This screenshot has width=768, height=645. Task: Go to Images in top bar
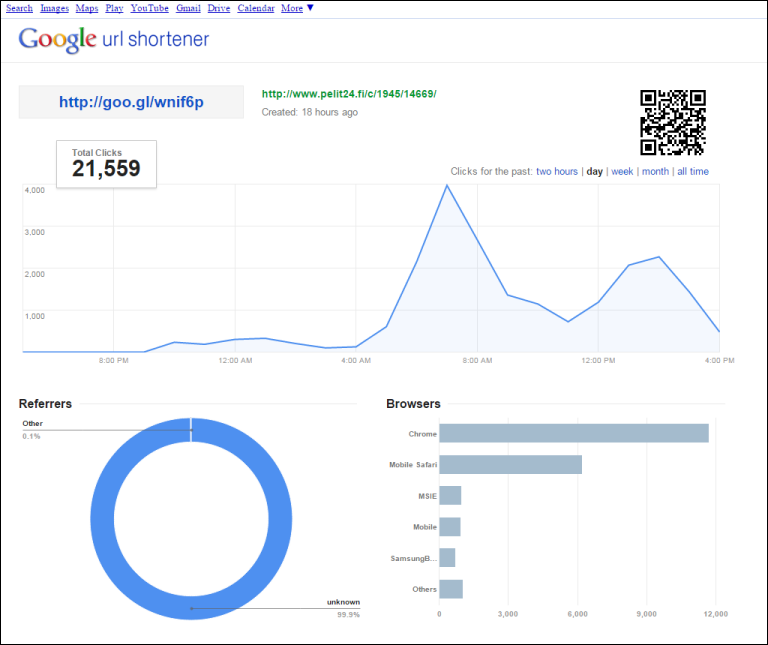tap(54, 8)
